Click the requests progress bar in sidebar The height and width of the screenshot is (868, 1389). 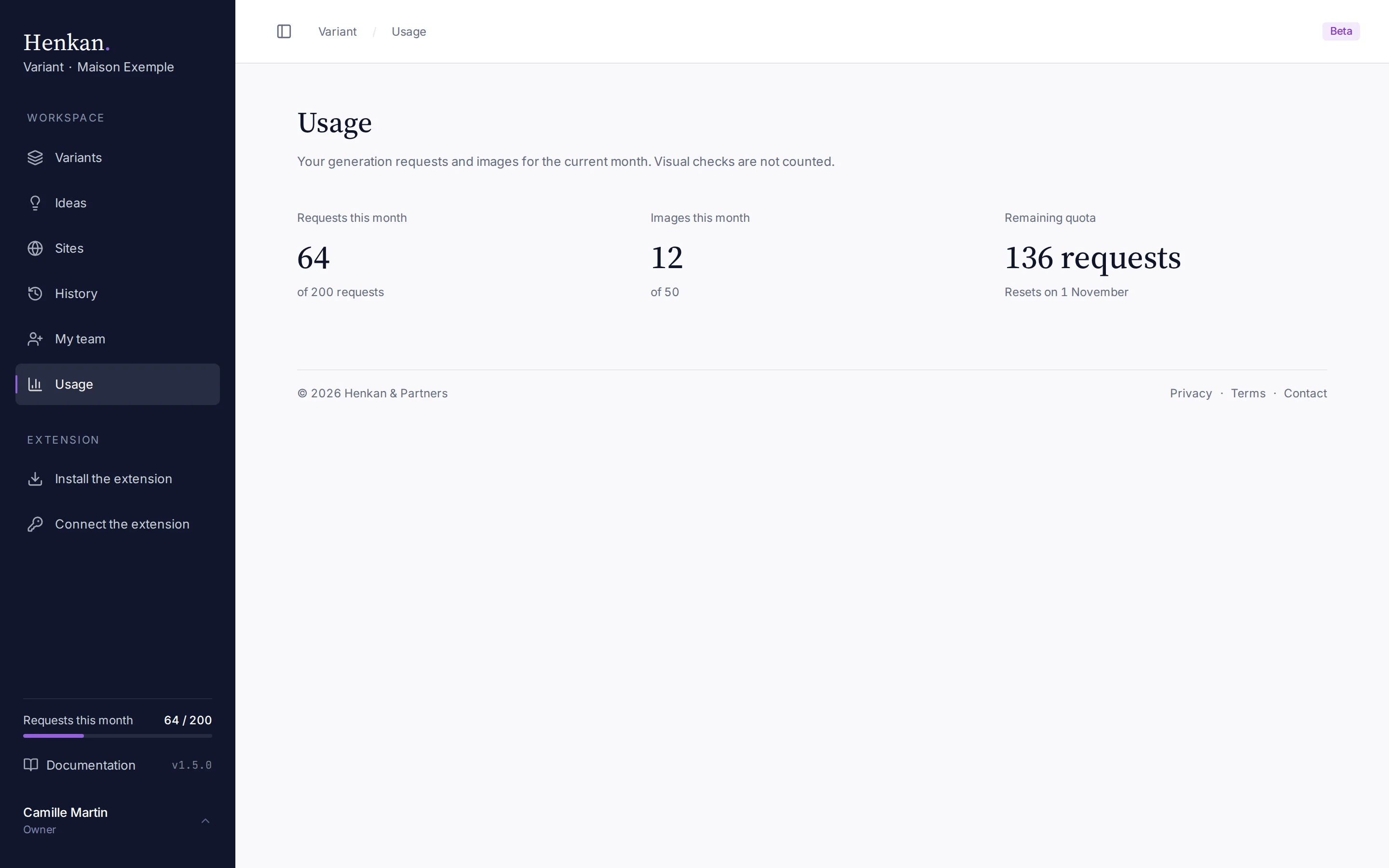pyautogui.click(x=118, y=735)
